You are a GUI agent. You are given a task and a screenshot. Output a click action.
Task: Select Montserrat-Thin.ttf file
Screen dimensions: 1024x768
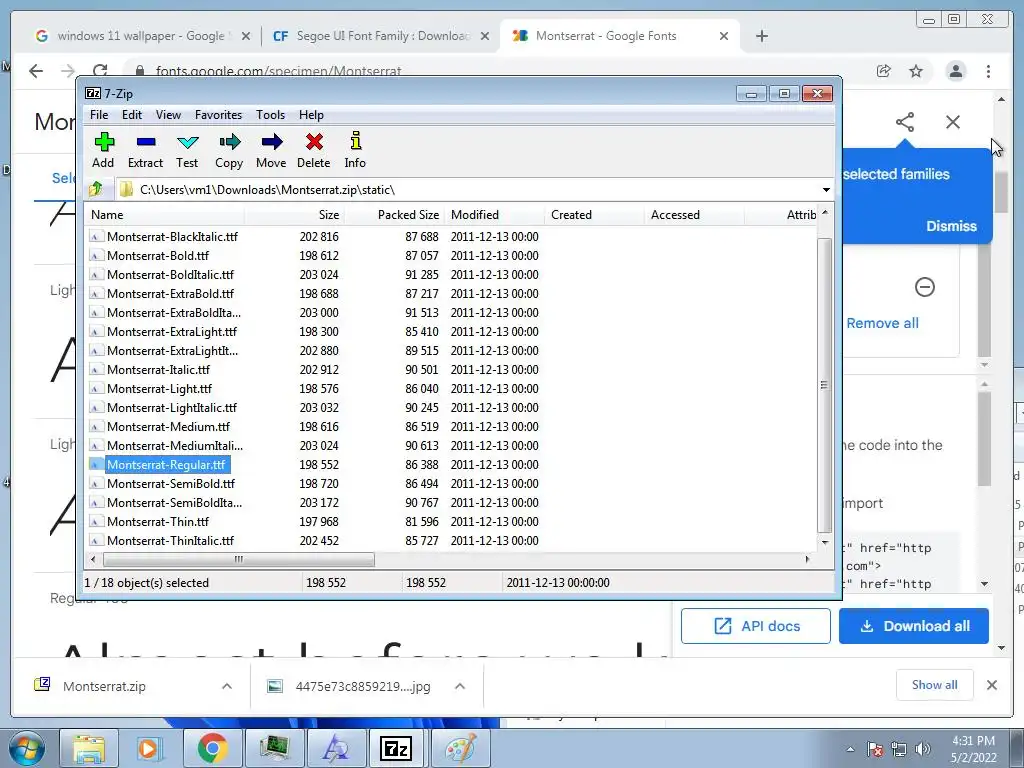click(158, 522)
